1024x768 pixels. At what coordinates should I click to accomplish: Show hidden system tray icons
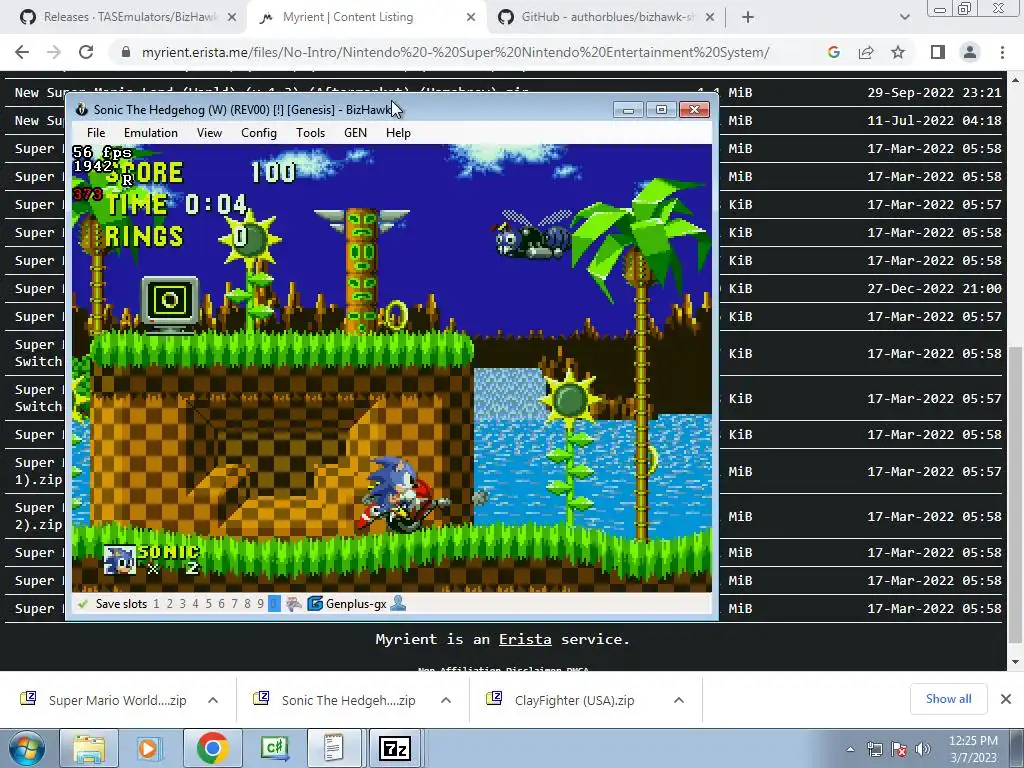(x=850, y=749)
